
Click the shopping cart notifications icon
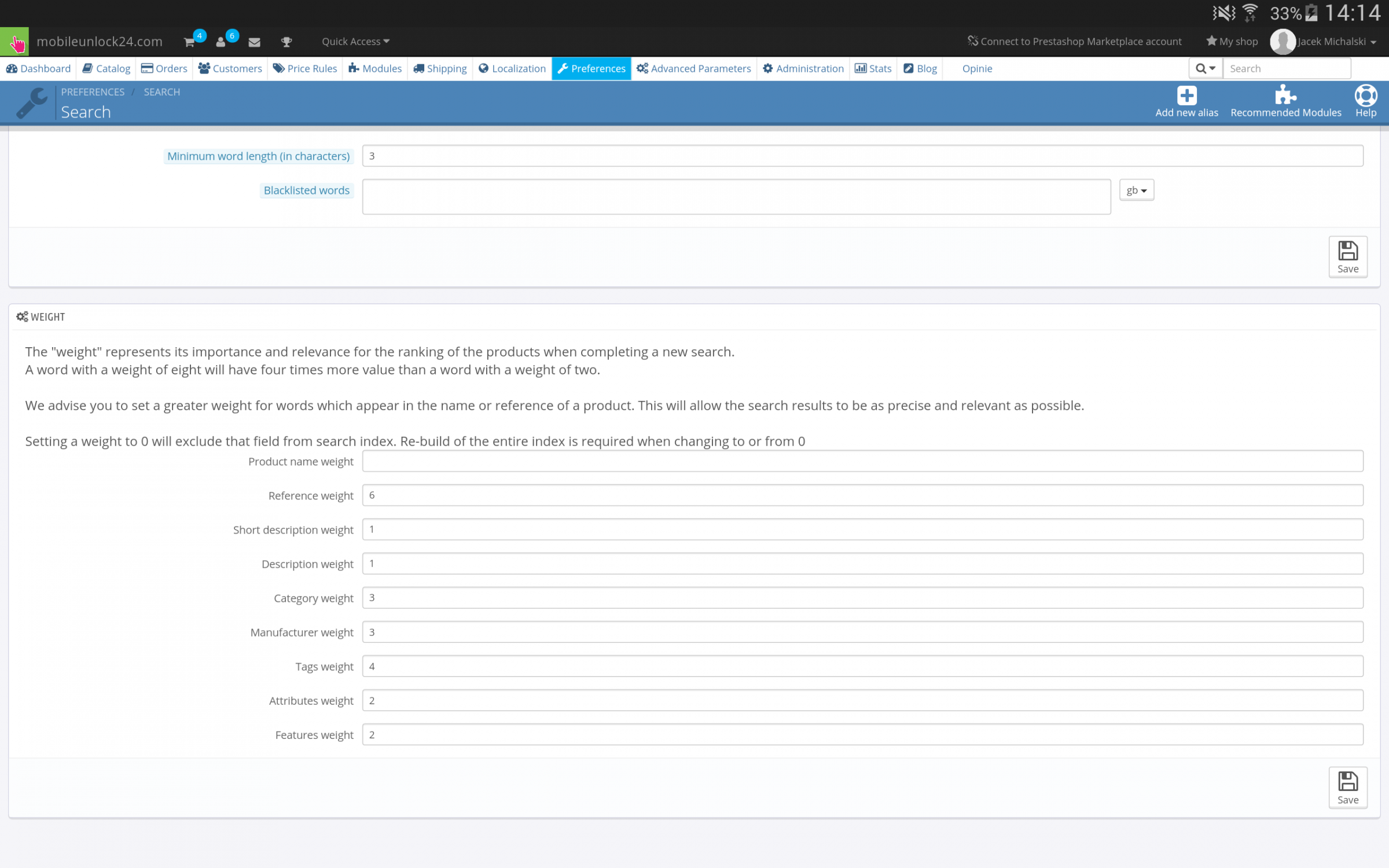[190, 42]
